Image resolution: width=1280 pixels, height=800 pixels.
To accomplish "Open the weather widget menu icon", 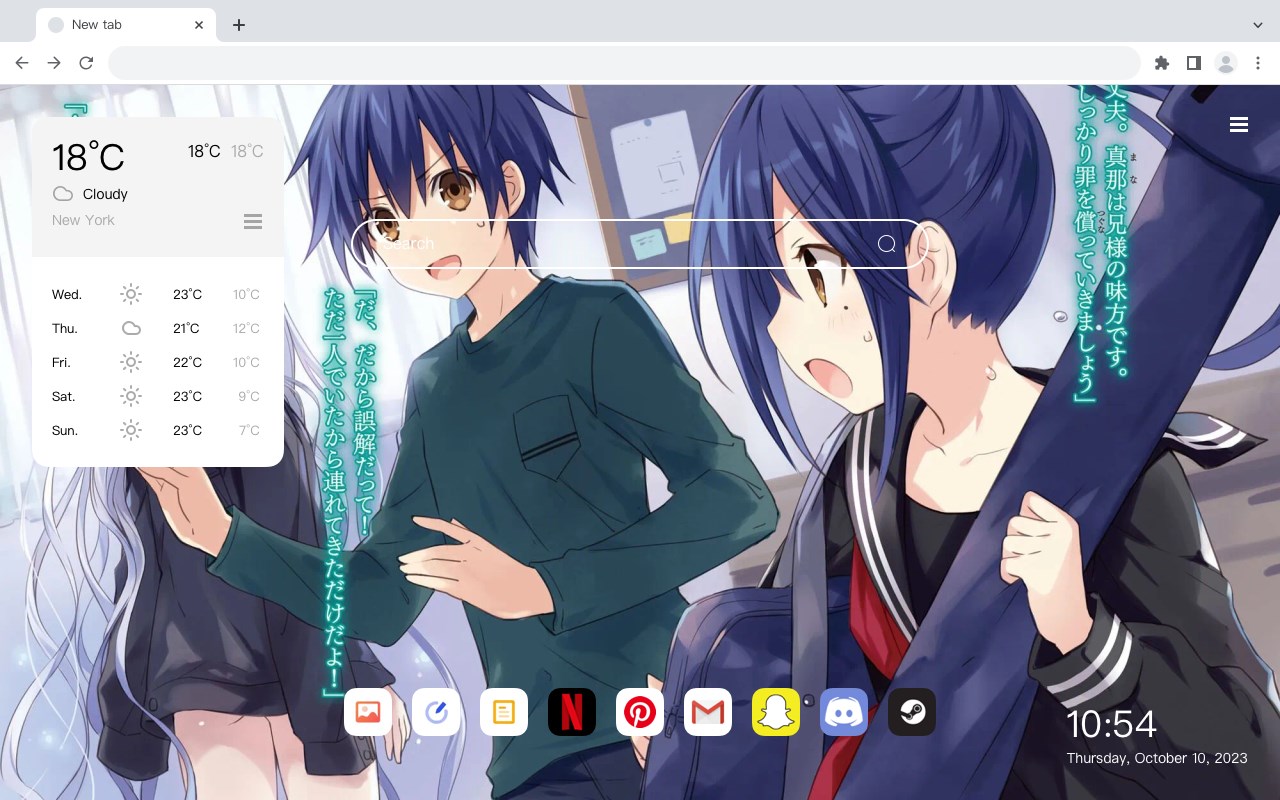I will pos(253,221).
